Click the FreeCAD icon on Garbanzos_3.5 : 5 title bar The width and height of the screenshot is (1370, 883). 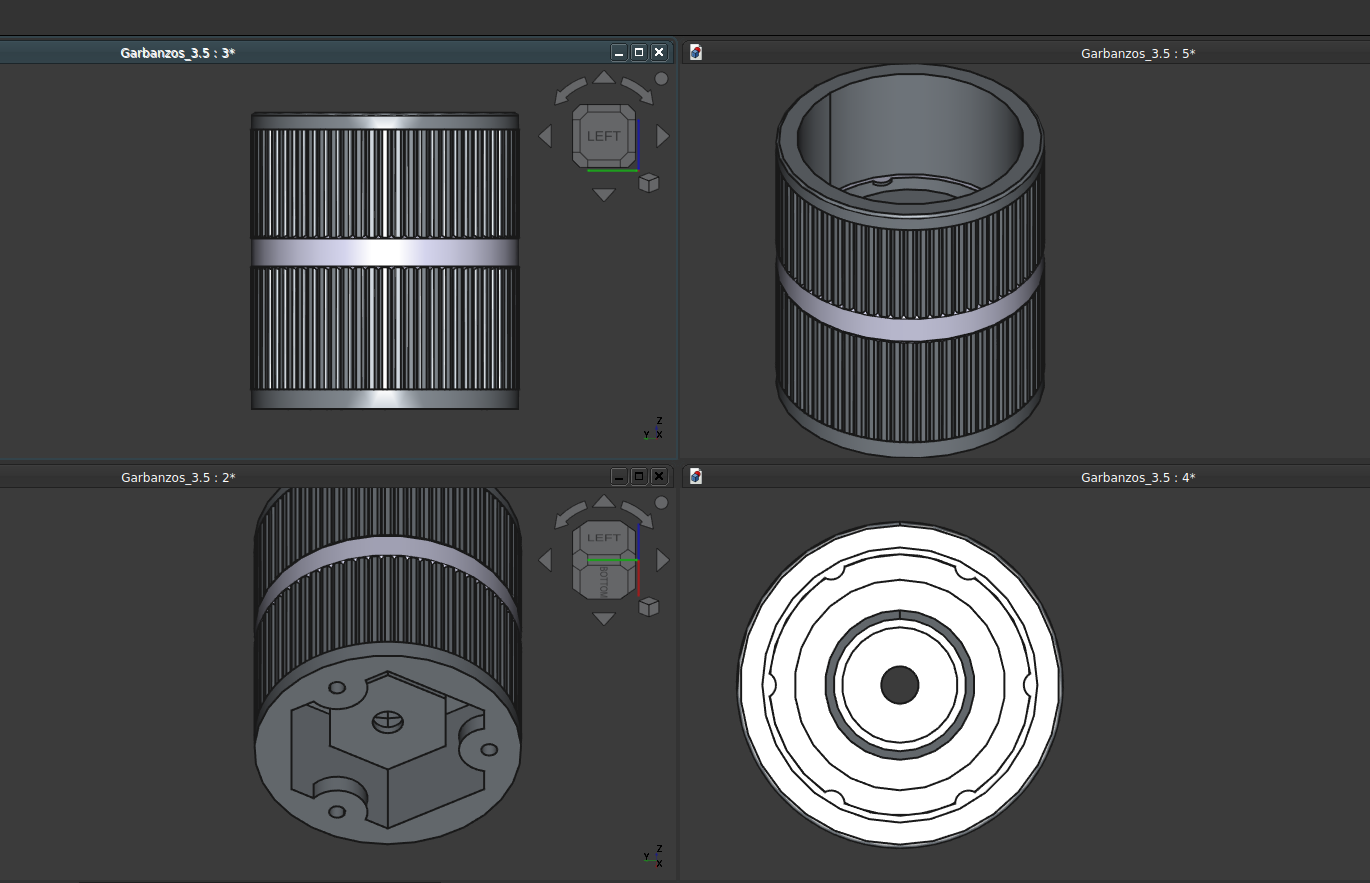pos(696,53)
